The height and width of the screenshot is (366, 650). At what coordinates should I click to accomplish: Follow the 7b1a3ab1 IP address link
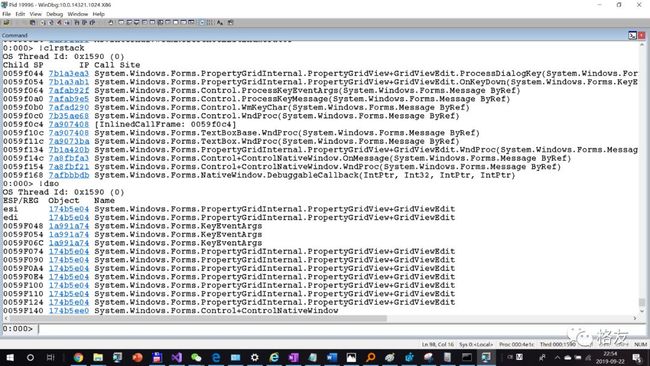[x=69, y=82]
